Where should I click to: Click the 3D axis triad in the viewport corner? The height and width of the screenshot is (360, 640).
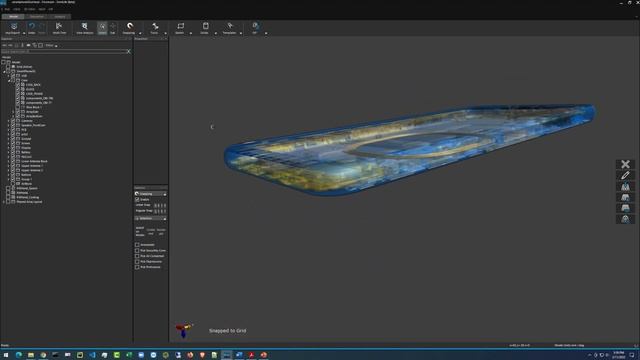pyautogui.click(x=184, y=329)
